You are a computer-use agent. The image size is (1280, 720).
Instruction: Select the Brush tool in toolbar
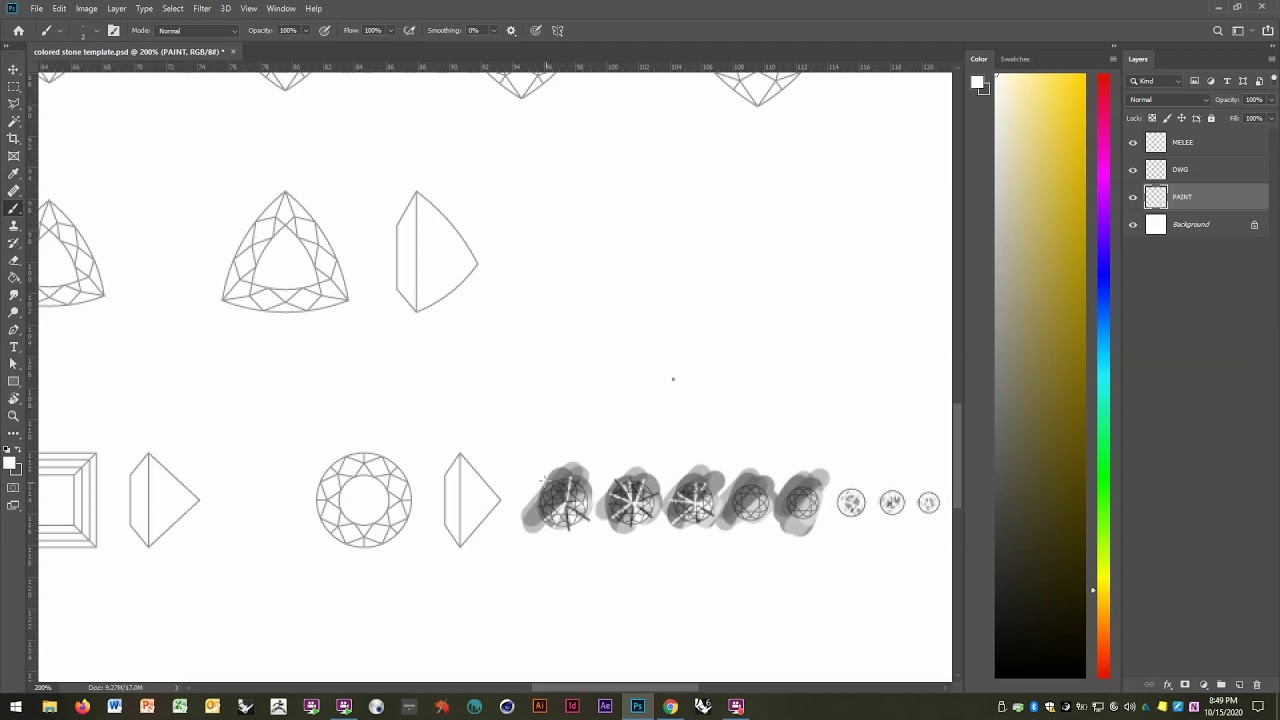point(13,208)
